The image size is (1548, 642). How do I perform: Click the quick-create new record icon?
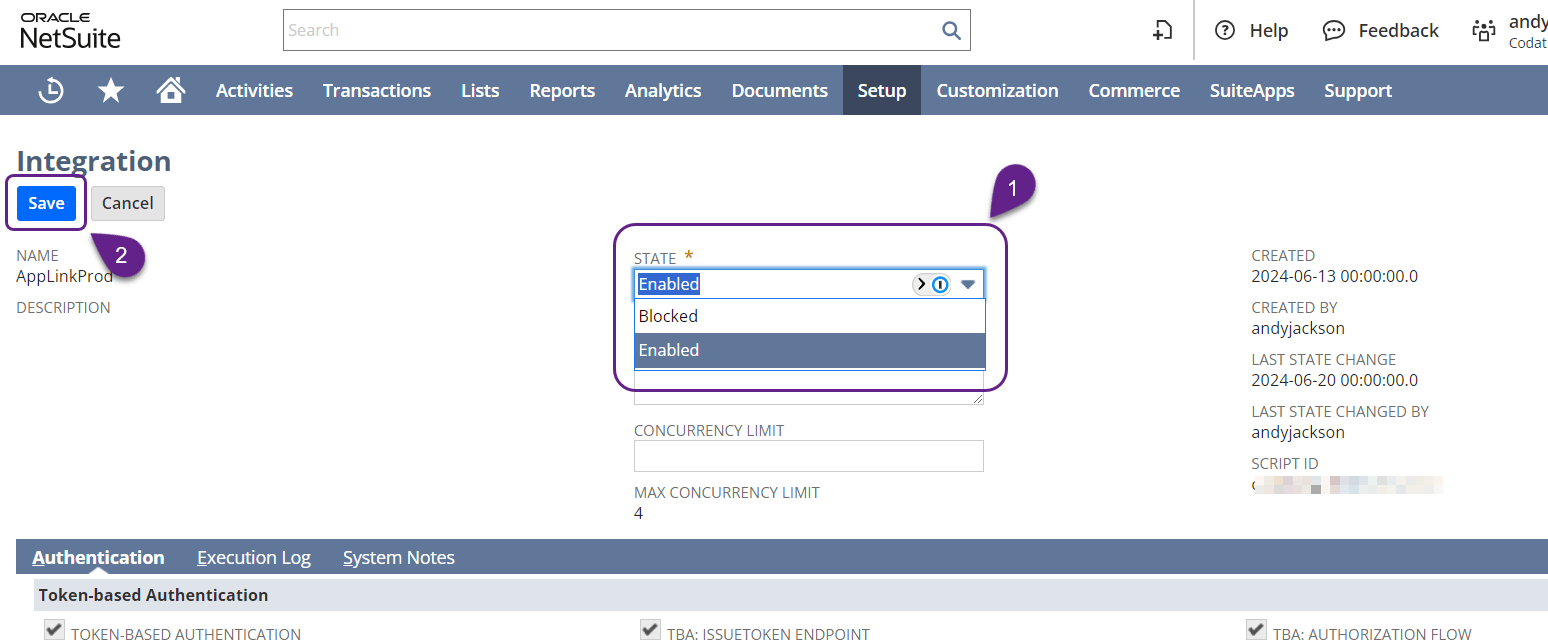(x=1162, y=30)
